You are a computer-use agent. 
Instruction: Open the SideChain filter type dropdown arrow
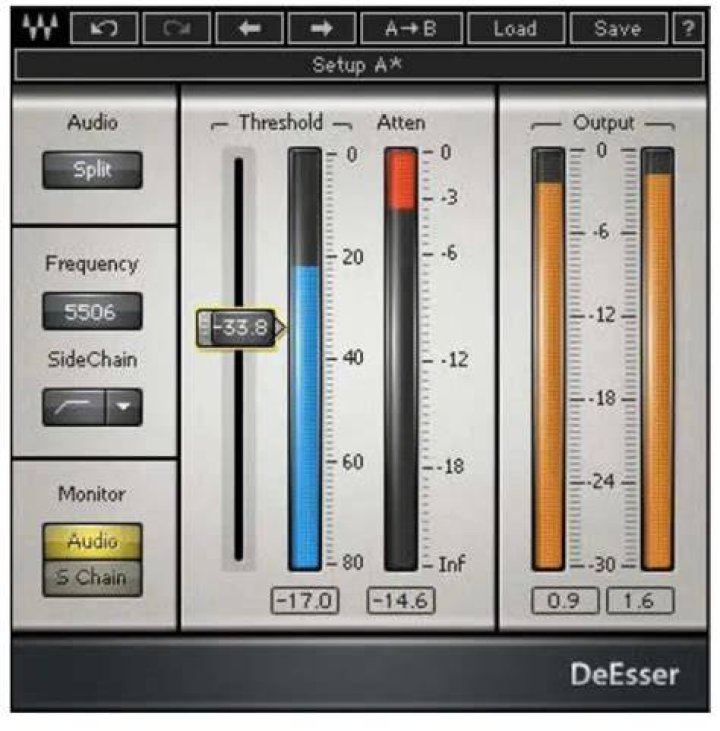point(124,407)
